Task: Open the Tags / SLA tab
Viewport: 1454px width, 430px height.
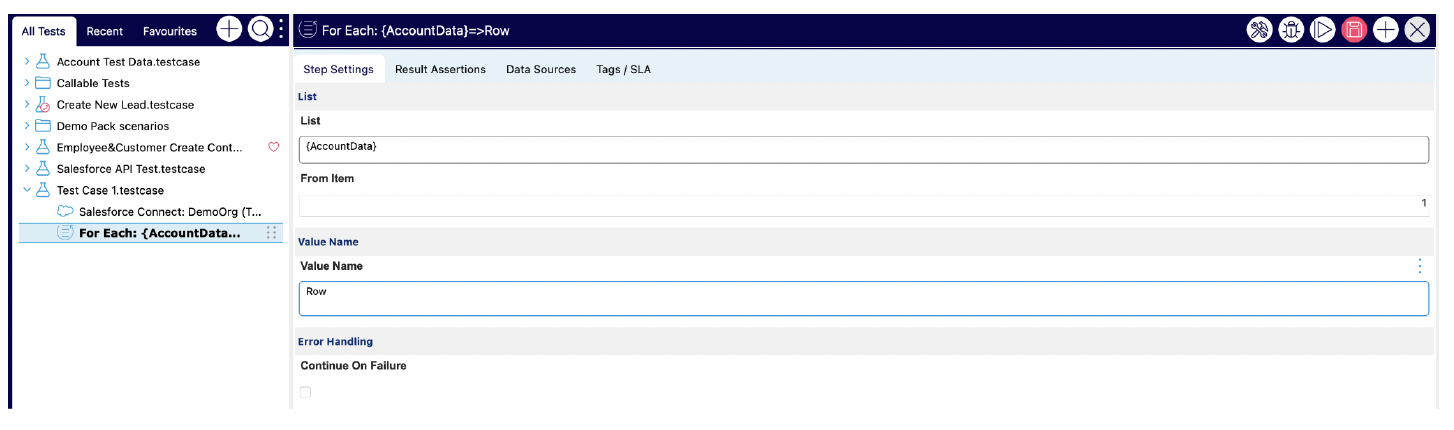Action: [x=623, y=69]
